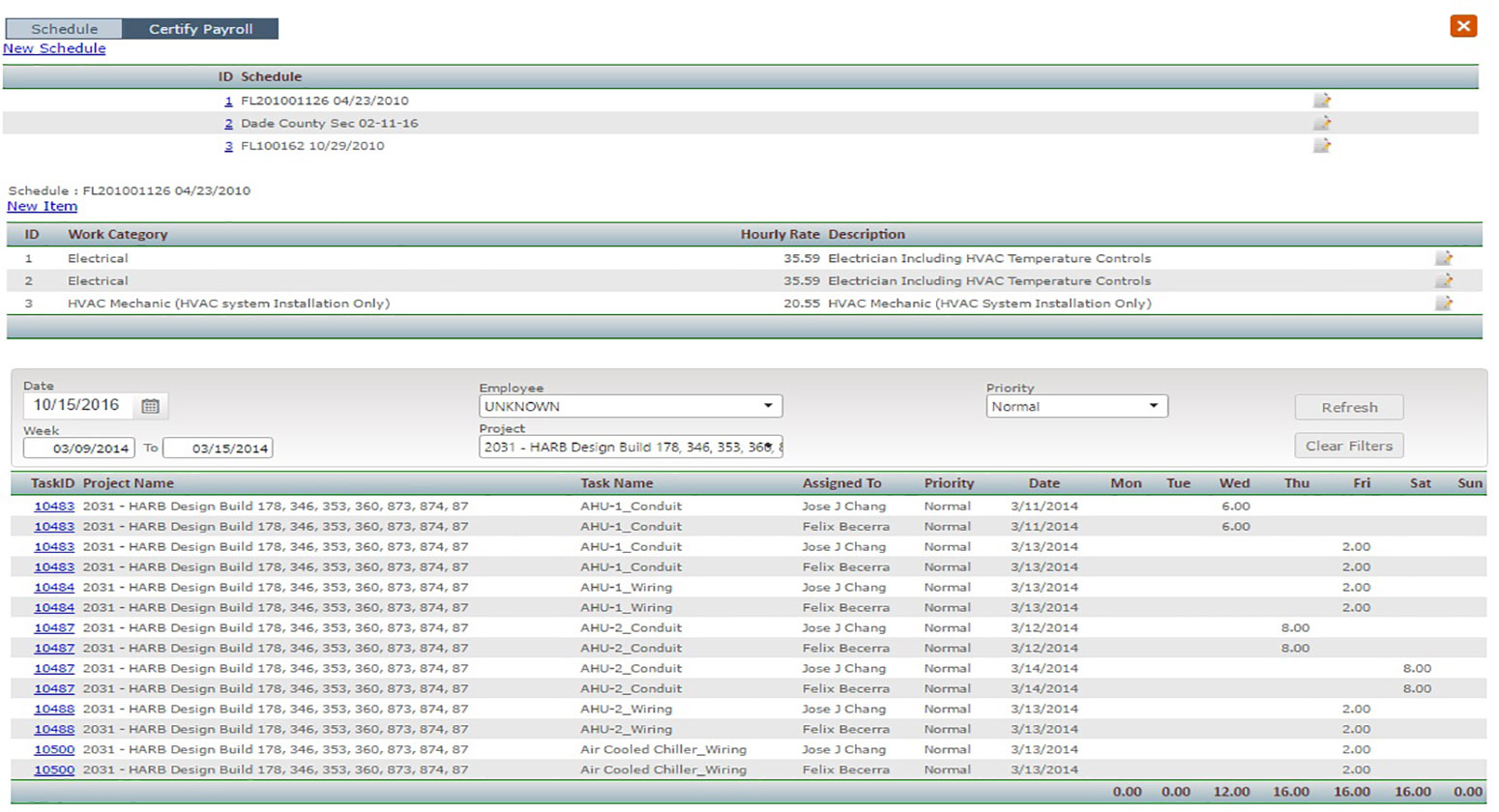Screen dimensions: 1499x812
Task: Click edit icon for Dade County schedule
Action: coord(1321,123)
